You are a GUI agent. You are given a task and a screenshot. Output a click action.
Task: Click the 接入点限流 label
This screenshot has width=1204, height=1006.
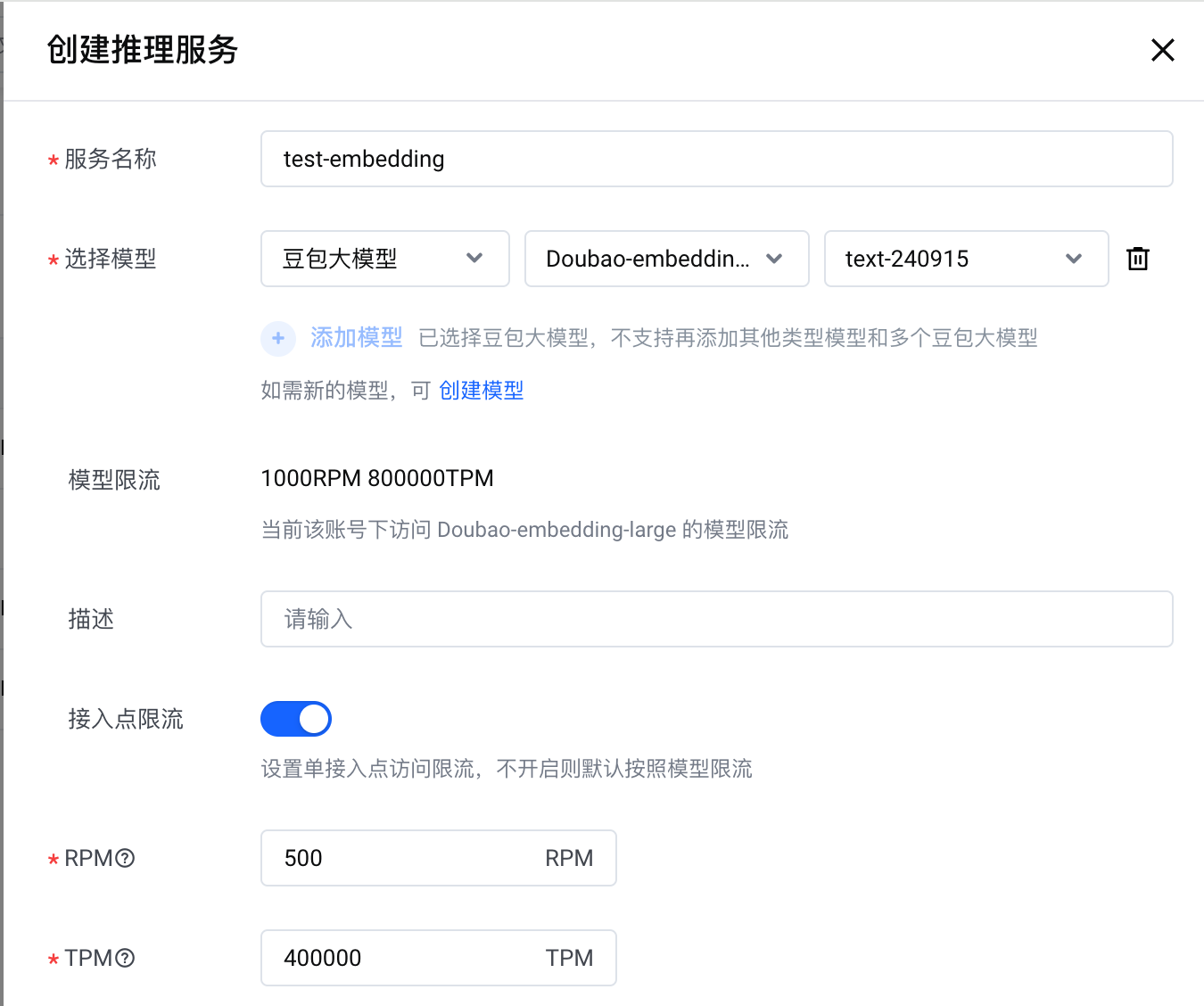point(126,719)
